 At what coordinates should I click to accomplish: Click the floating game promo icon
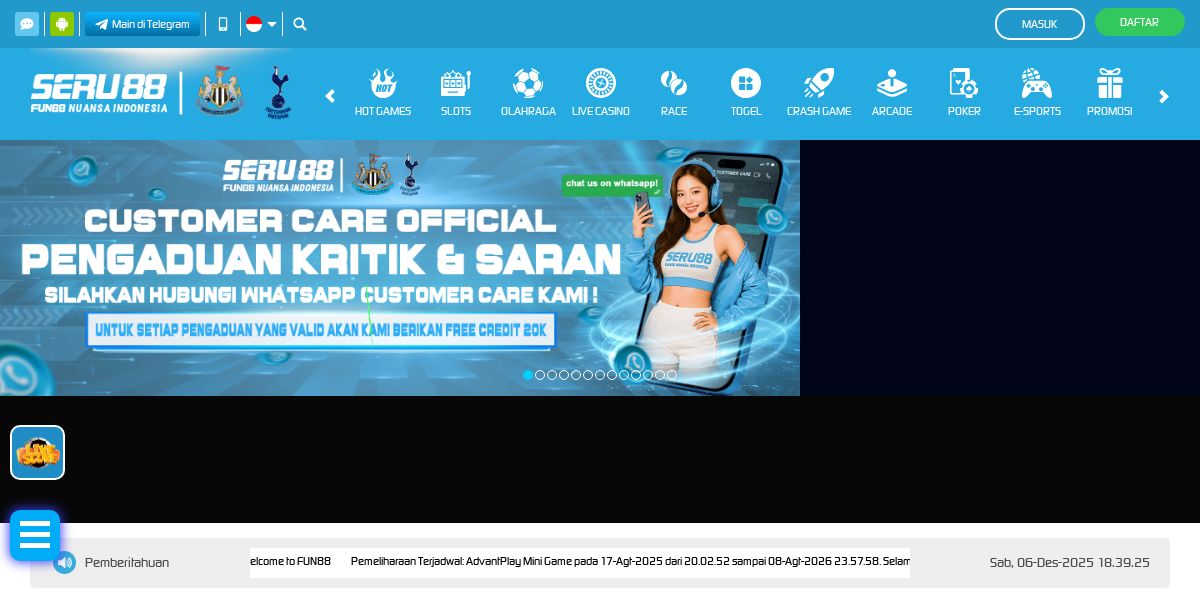coord(38,453)
